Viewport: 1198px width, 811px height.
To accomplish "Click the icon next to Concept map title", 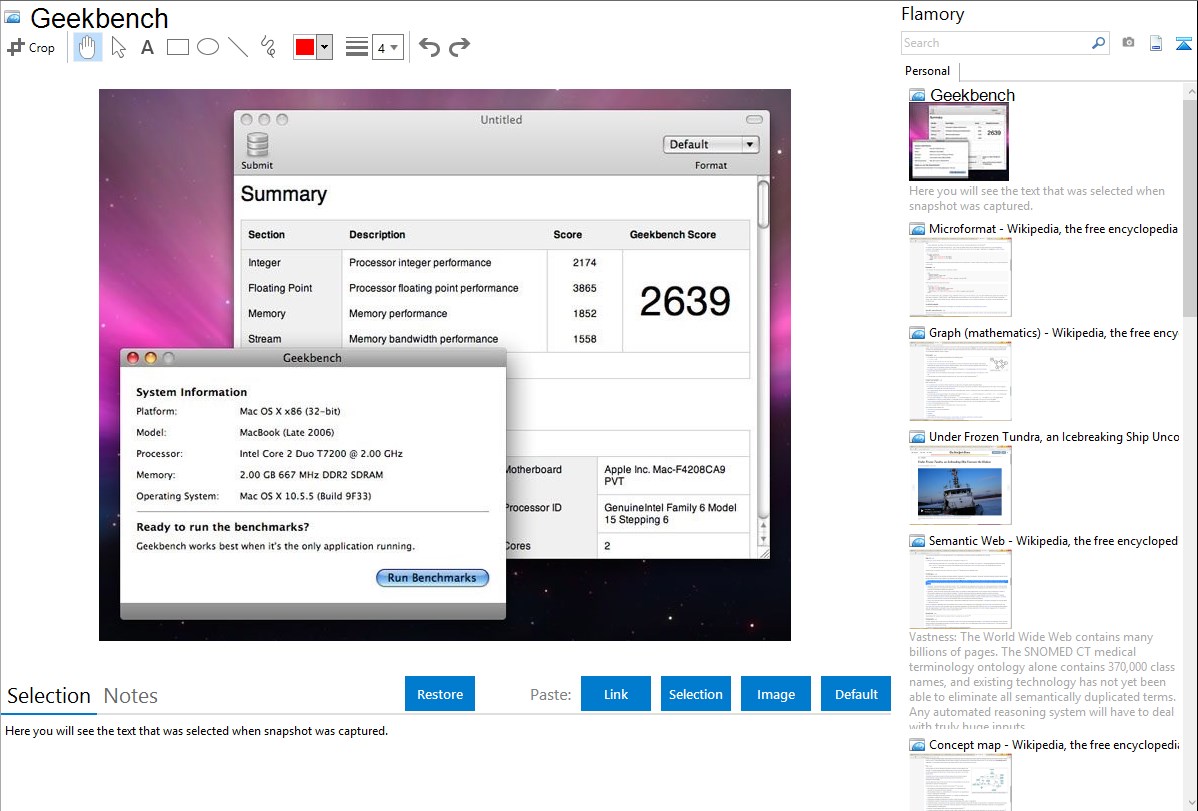I will (x=917, y=745).
